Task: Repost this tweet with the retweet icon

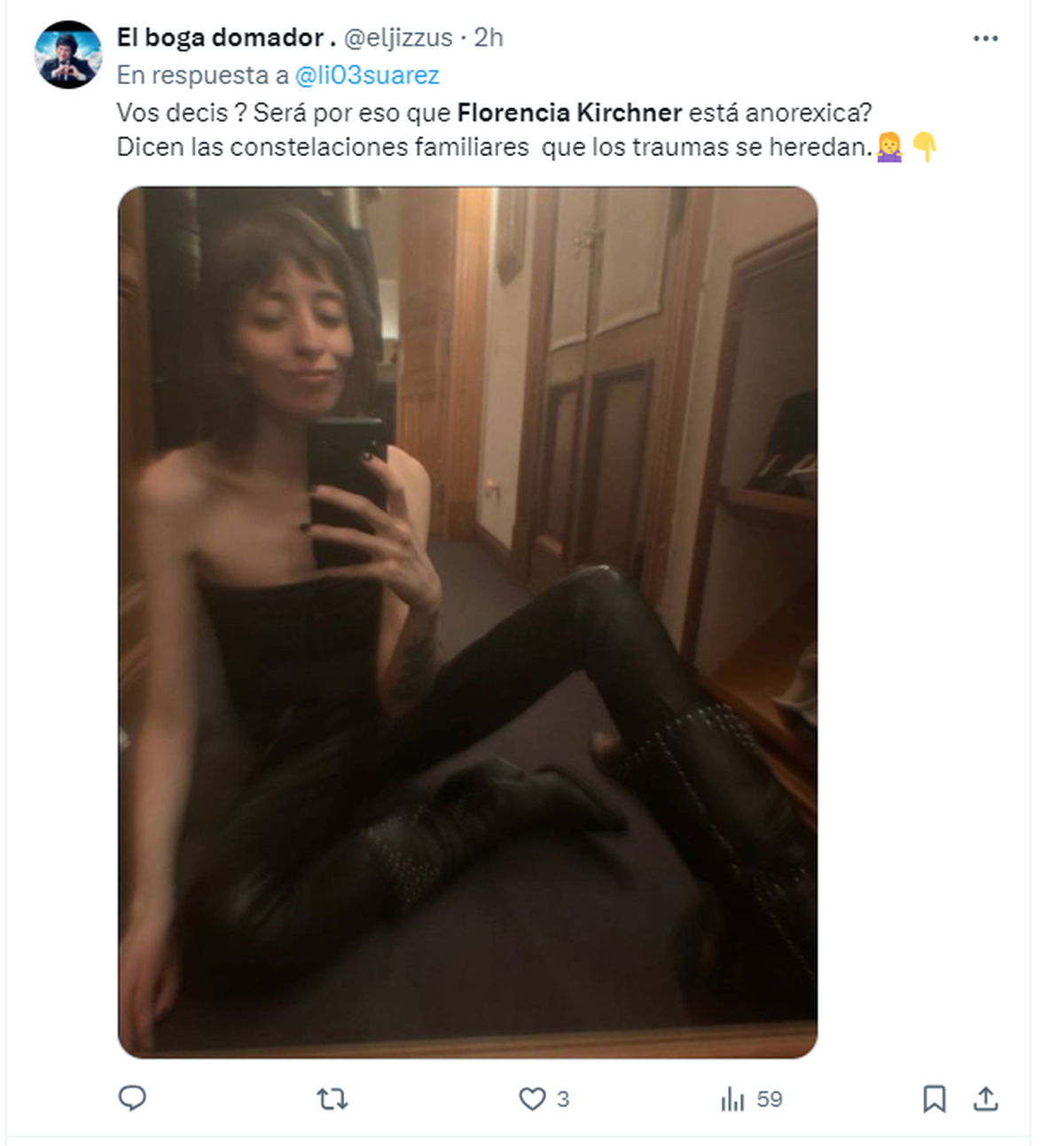Action: coord(332,1099)
